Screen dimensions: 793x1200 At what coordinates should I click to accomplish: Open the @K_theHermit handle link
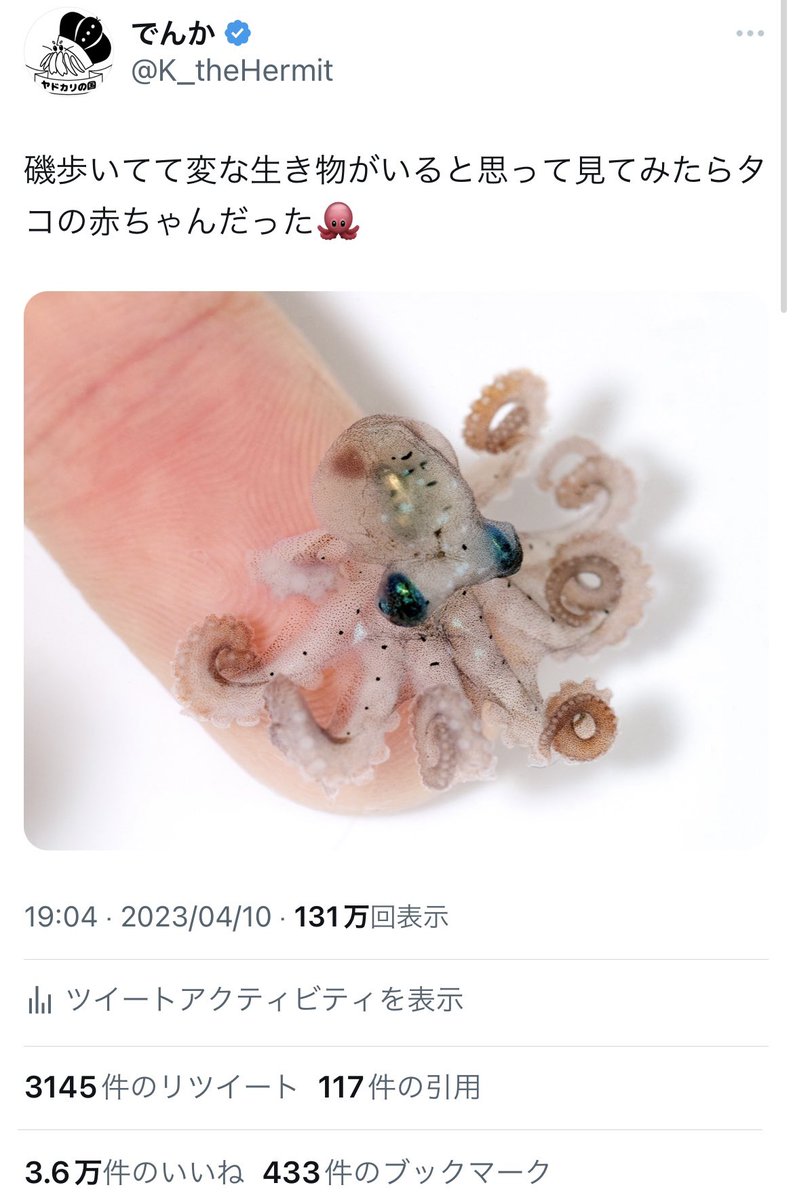(x=232, y=71)
